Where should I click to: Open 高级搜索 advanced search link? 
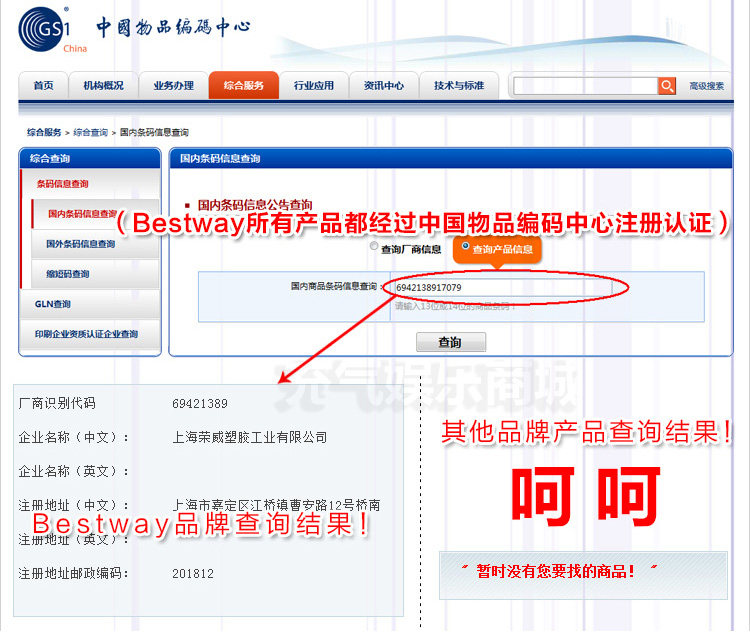pyautogui.click(x=706, y=86)
